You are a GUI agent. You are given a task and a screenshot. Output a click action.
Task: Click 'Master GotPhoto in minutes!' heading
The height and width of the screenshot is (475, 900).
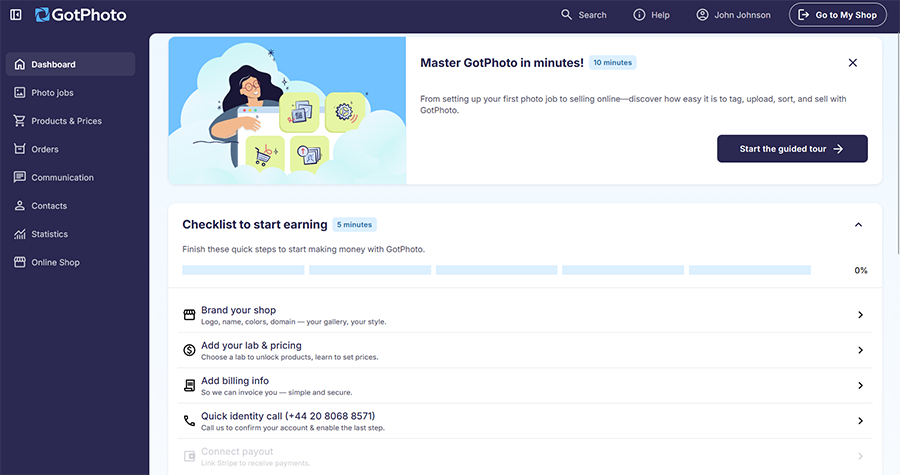coord(502,63)
